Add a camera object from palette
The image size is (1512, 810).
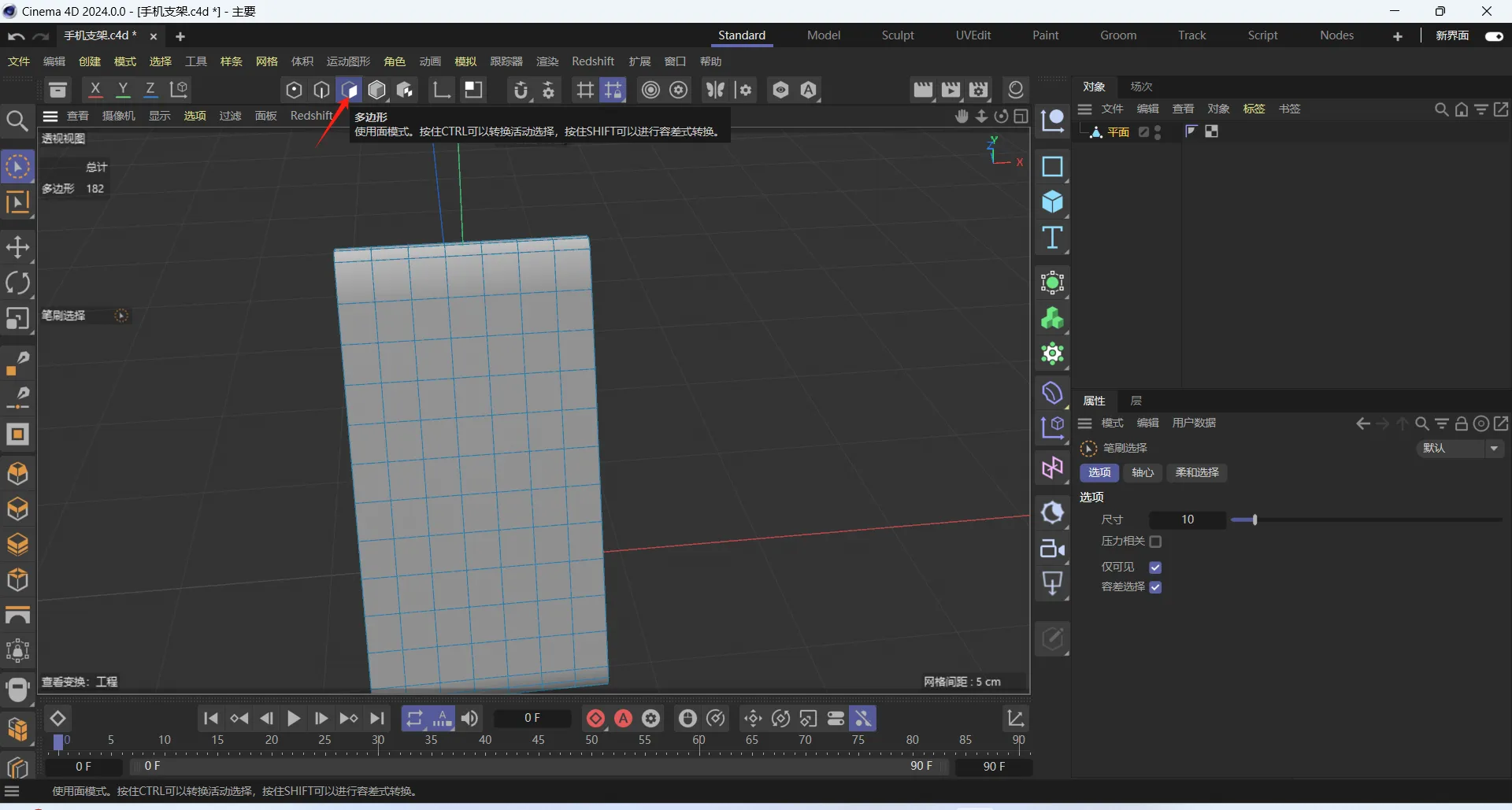point(1052,549)
